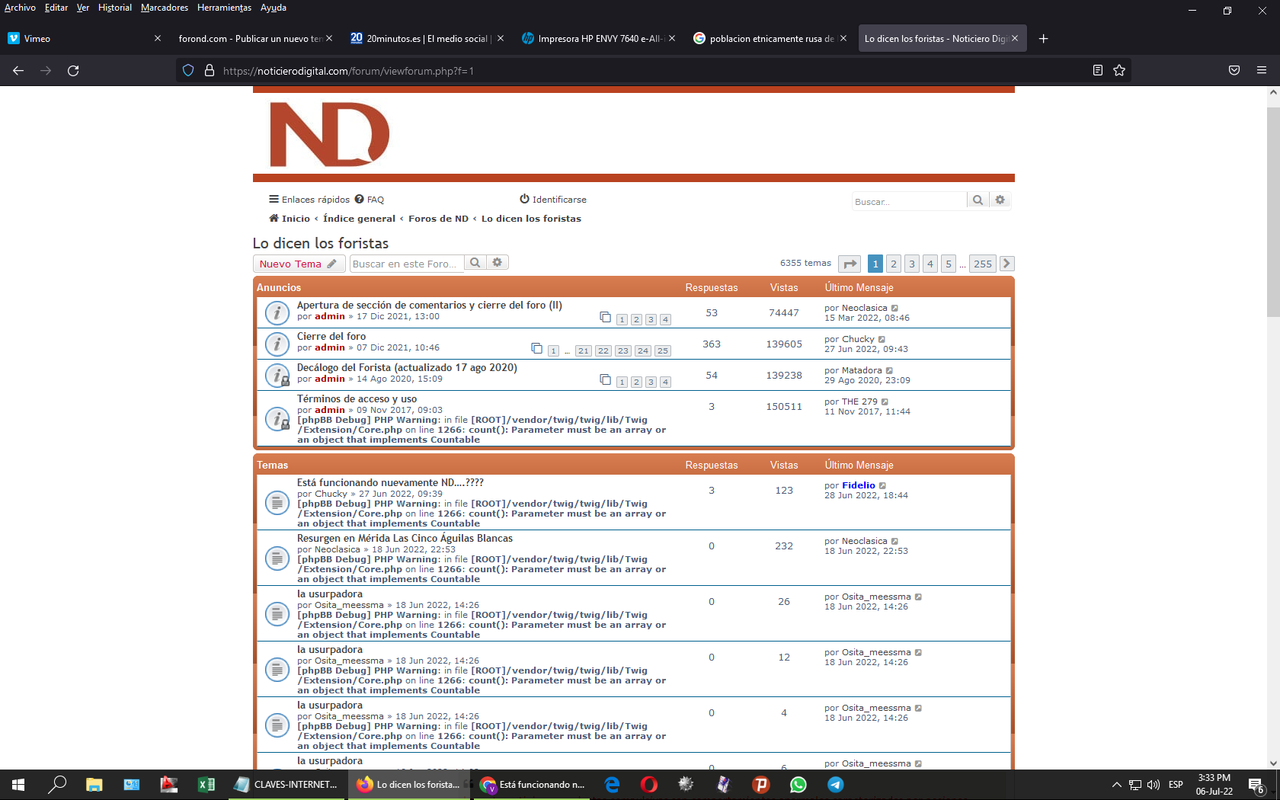Open CLAVES-INTERNET taskbar window
Image resolution: width=1280 pixels, height=800 pixels.
[286, 785]
